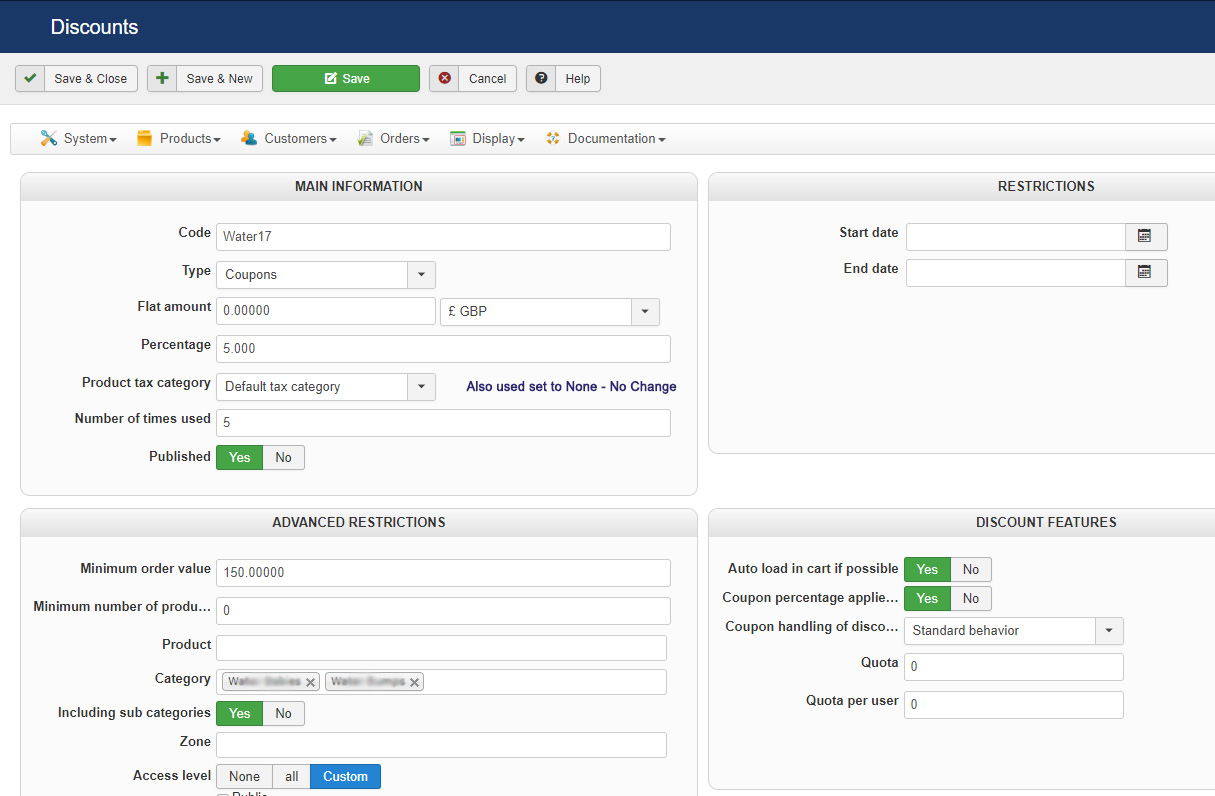Open the Display menu

pos(488,138)
